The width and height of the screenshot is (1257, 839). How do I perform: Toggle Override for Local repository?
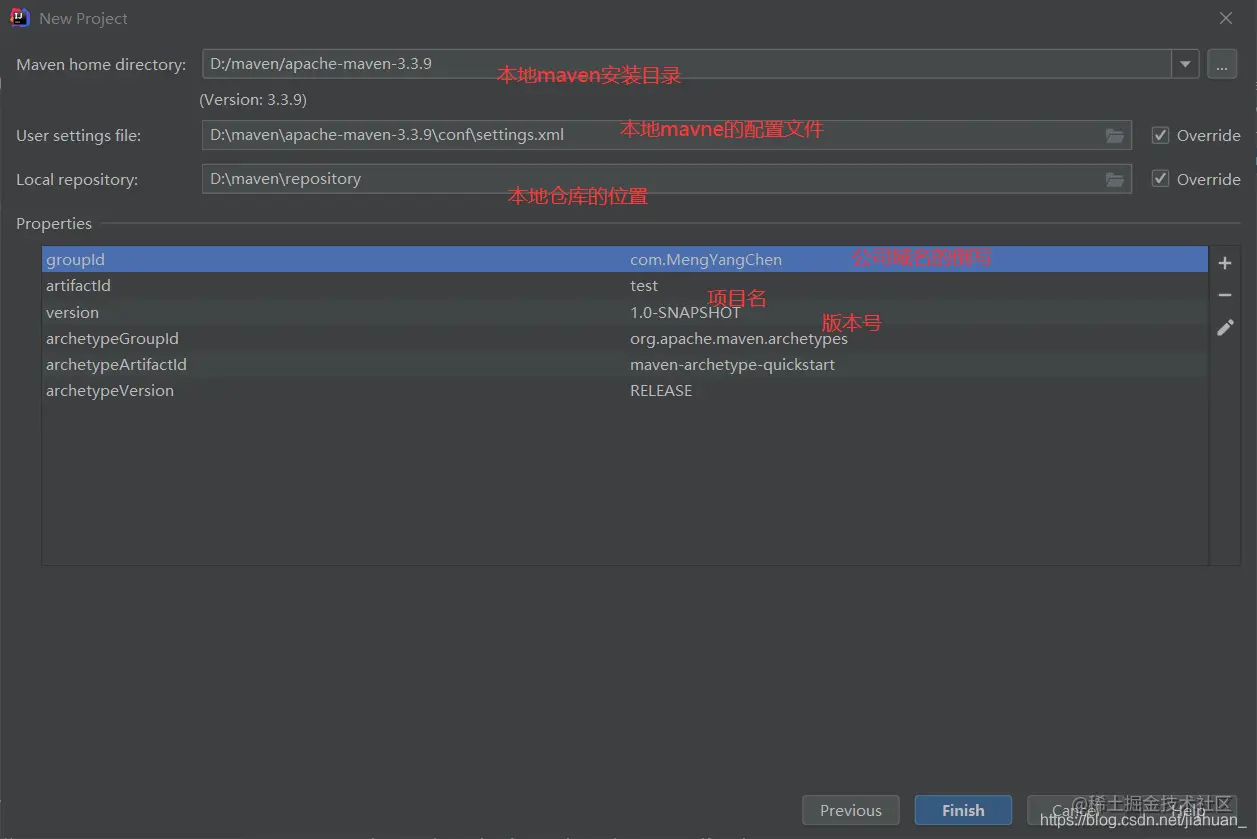pyautogui.click(x=1160, y=179)
